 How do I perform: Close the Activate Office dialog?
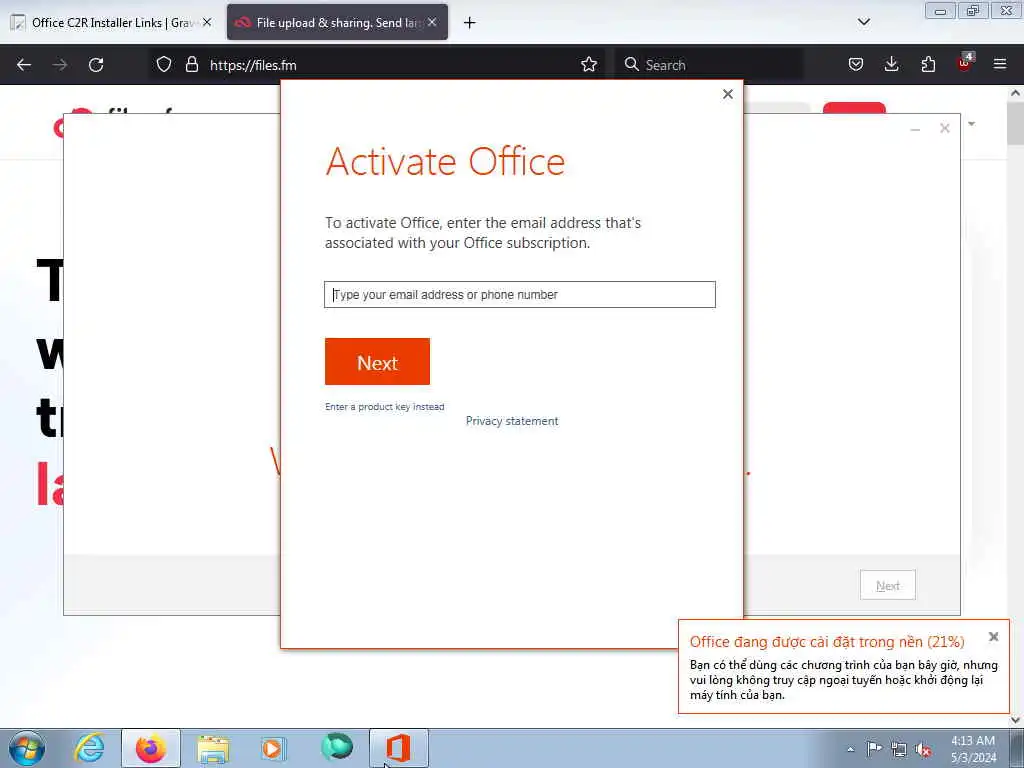click(728, 94)
